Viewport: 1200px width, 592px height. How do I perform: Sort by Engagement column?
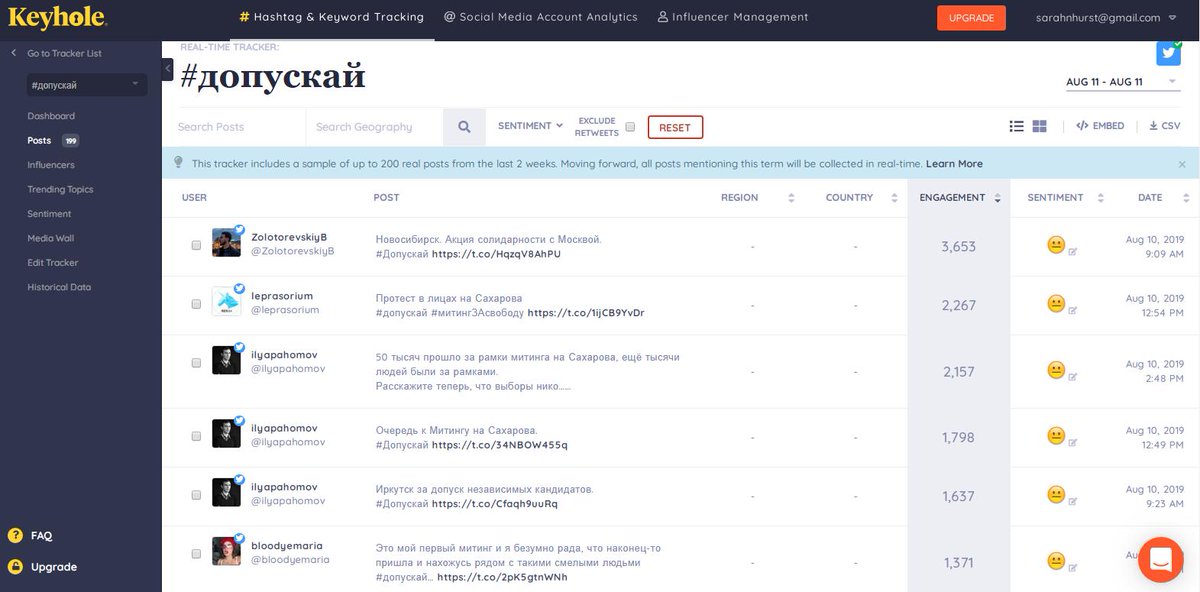[x=959, y=198]
